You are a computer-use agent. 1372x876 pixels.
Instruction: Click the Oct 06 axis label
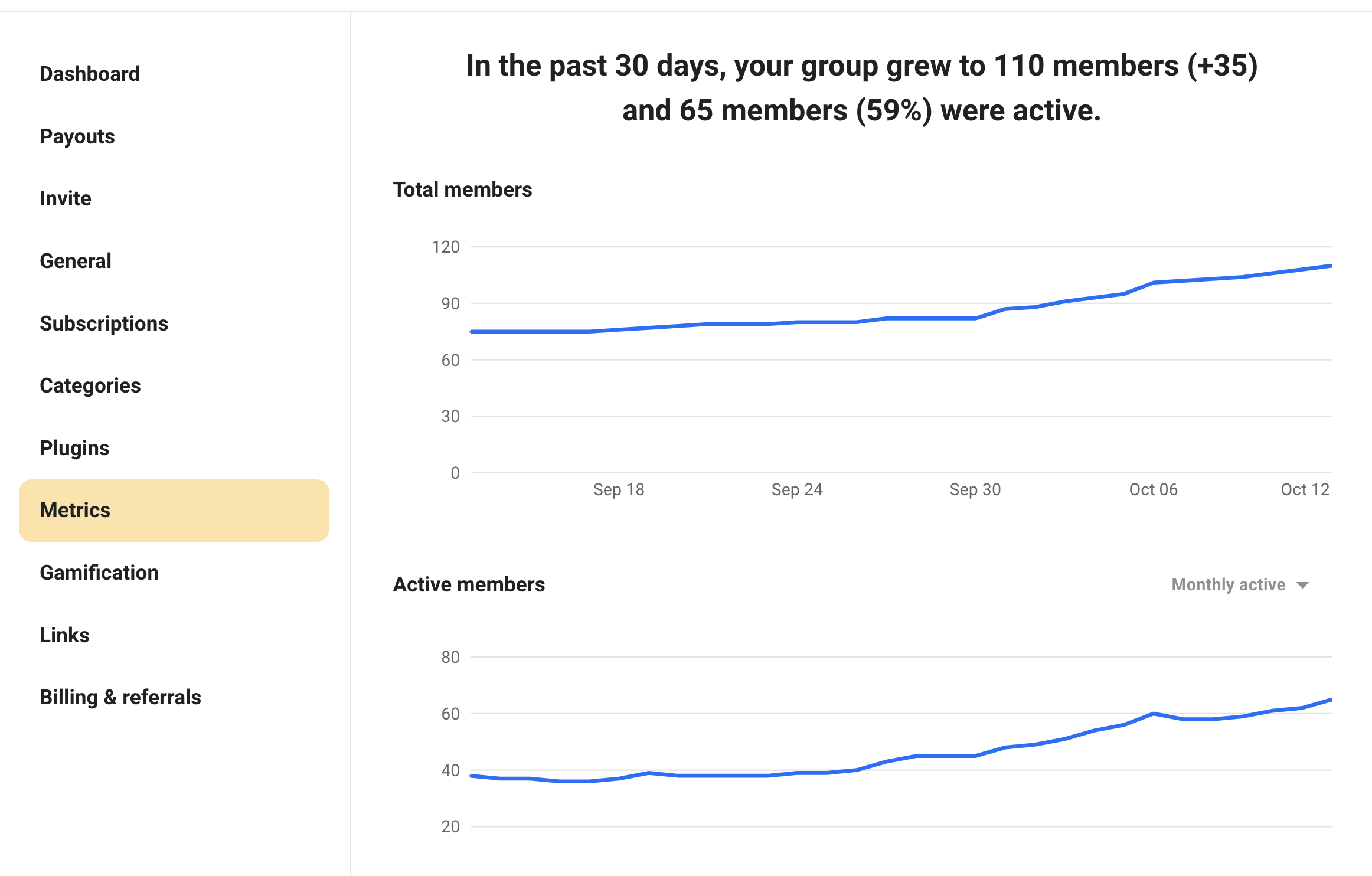pos(1152,489)
